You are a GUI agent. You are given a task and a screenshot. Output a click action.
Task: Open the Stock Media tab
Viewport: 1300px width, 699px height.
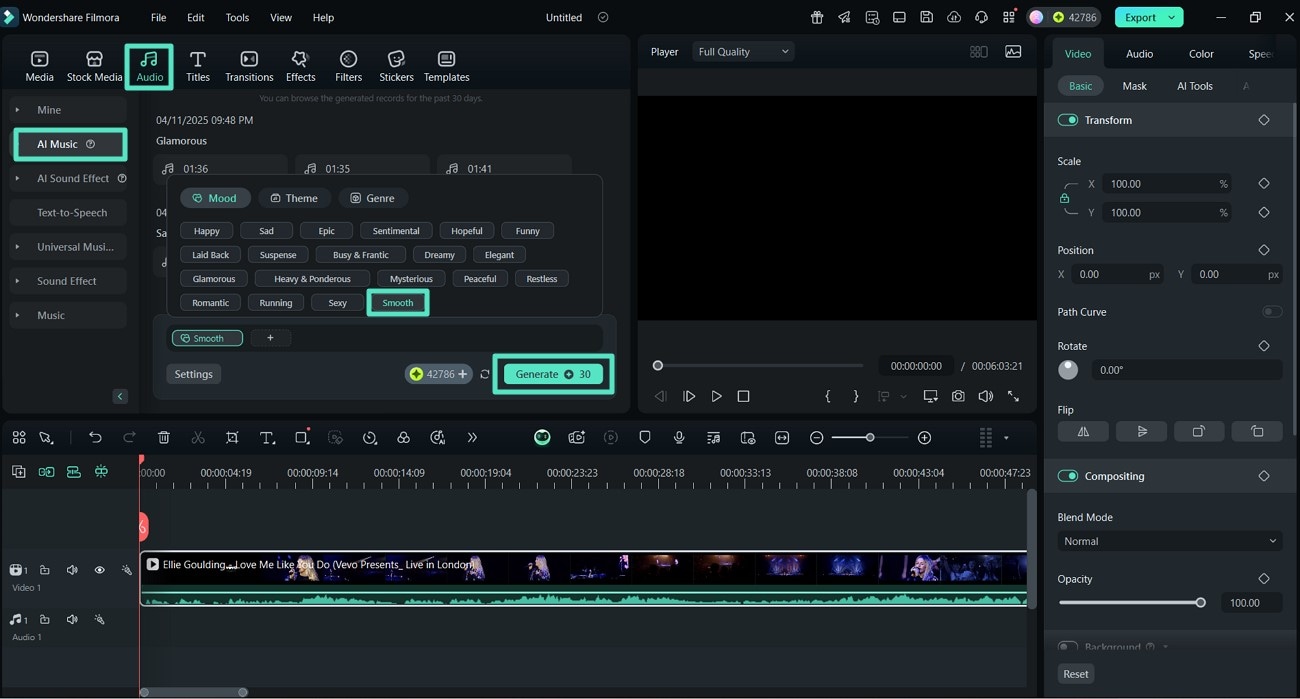94,66
